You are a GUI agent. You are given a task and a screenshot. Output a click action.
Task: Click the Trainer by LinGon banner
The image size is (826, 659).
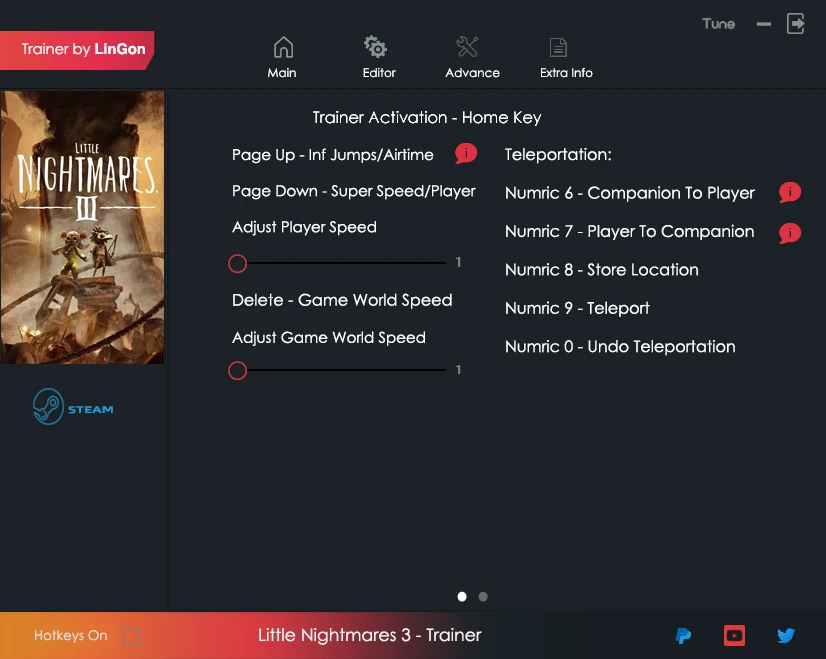click(77, 50)
